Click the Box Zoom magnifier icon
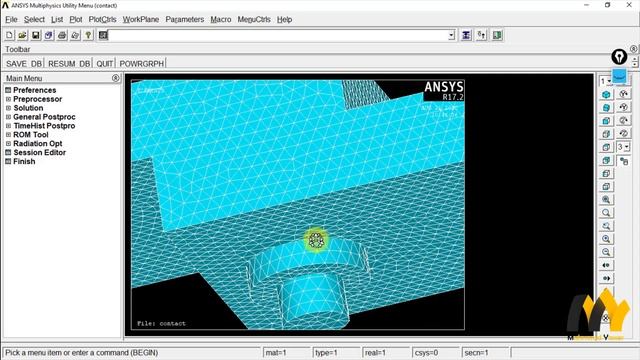 point(606,213)
